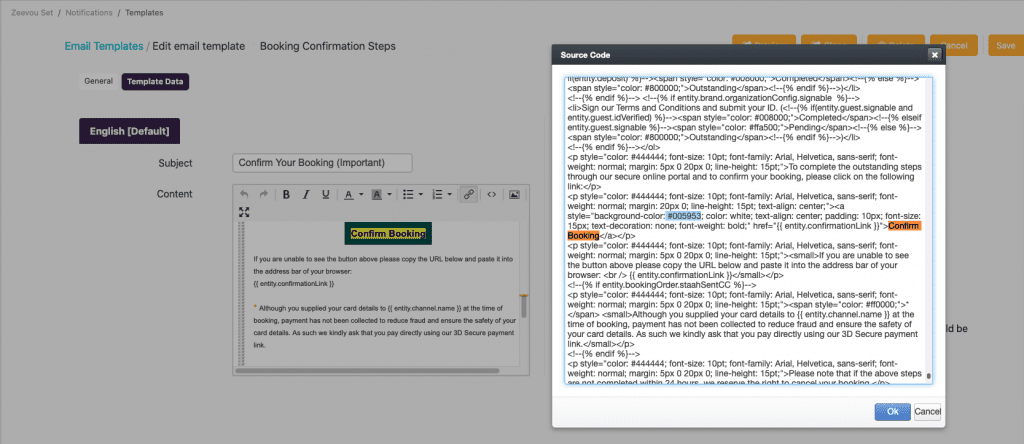Select English [Default] language tab

(x=129, y=131)
